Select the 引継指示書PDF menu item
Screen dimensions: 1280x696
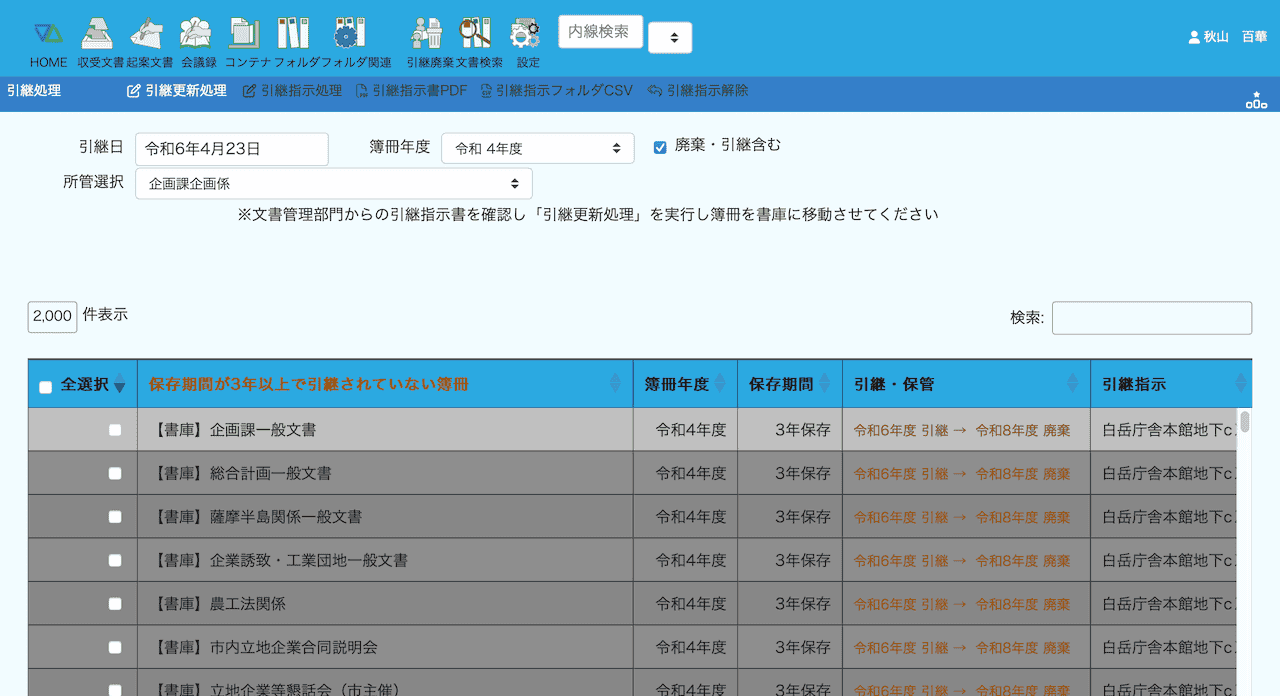coord(411,91)
